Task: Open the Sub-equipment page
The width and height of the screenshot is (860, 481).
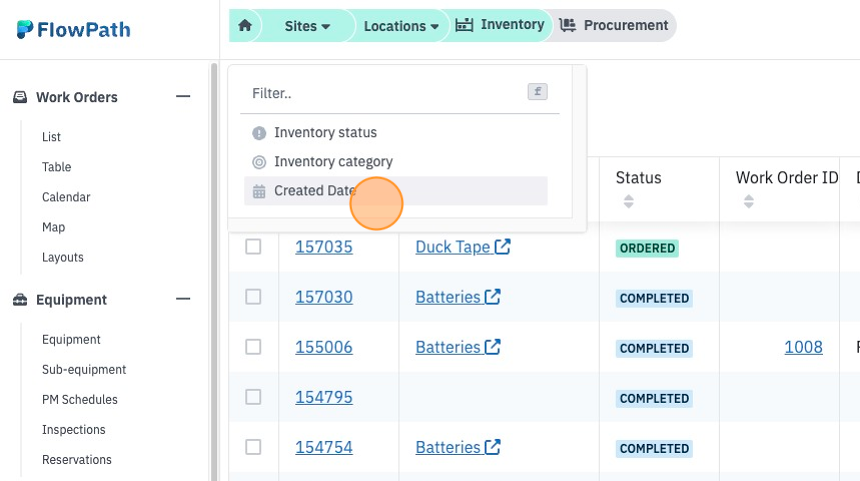Action: 84,370
